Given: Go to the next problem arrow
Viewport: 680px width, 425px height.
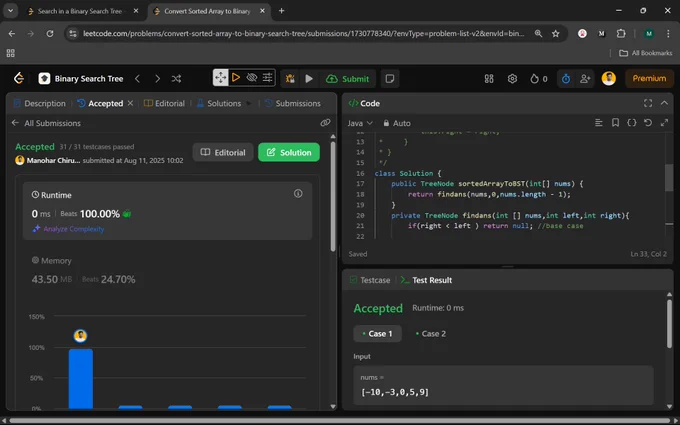Looking at the screenshot, I should pos(157,78).
